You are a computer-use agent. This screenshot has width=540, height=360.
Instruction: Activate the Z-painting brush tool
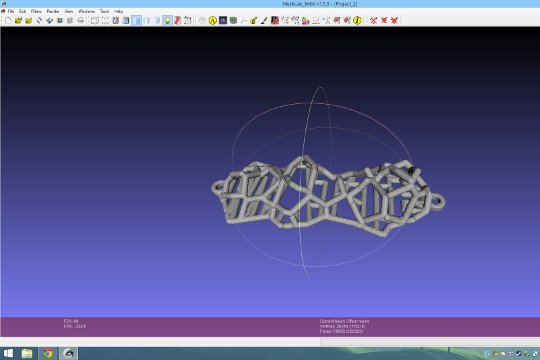point(264,21)
